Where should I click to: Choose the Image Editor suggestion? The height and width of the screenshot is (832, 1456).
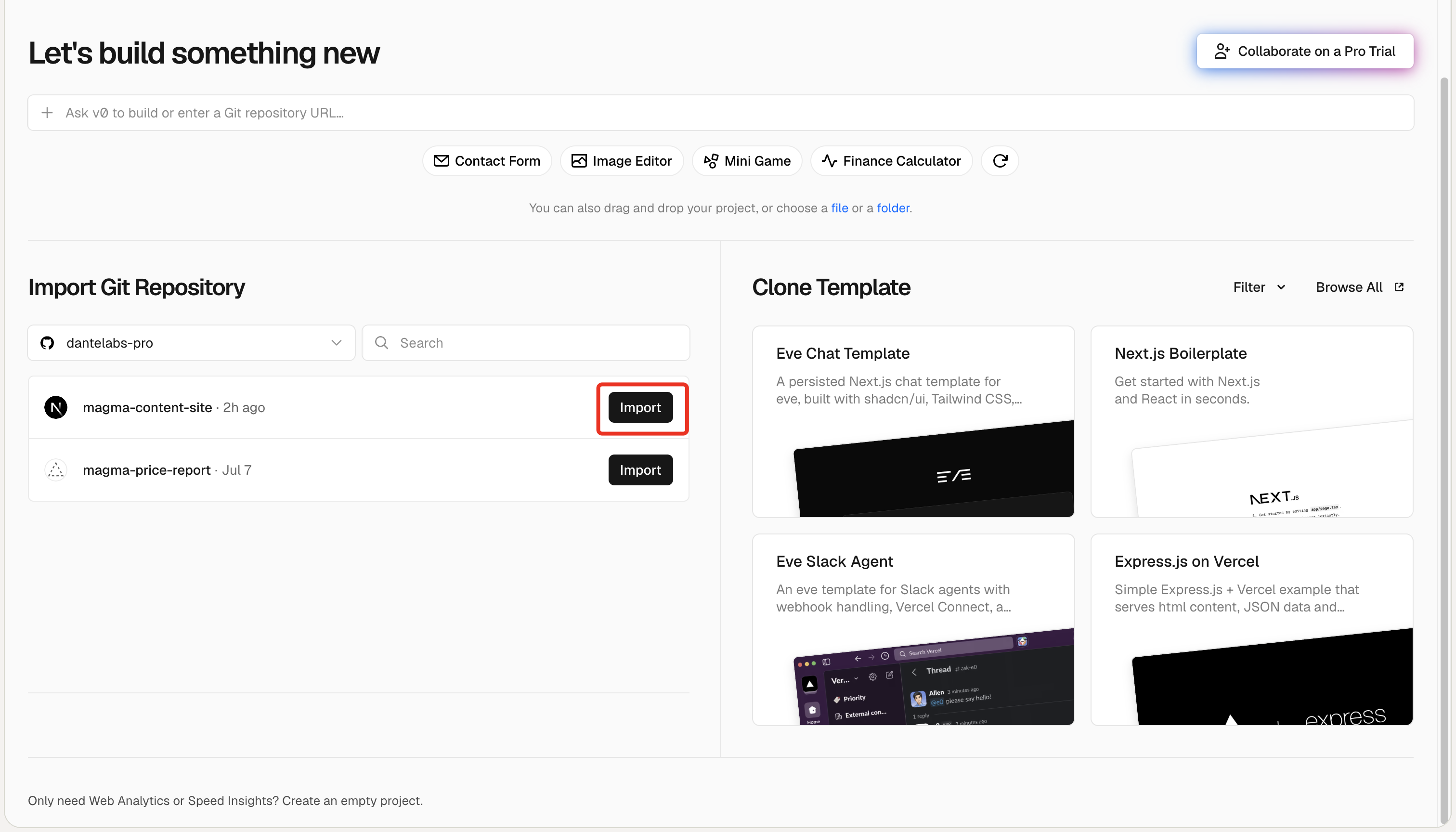[x=622, y=161]
